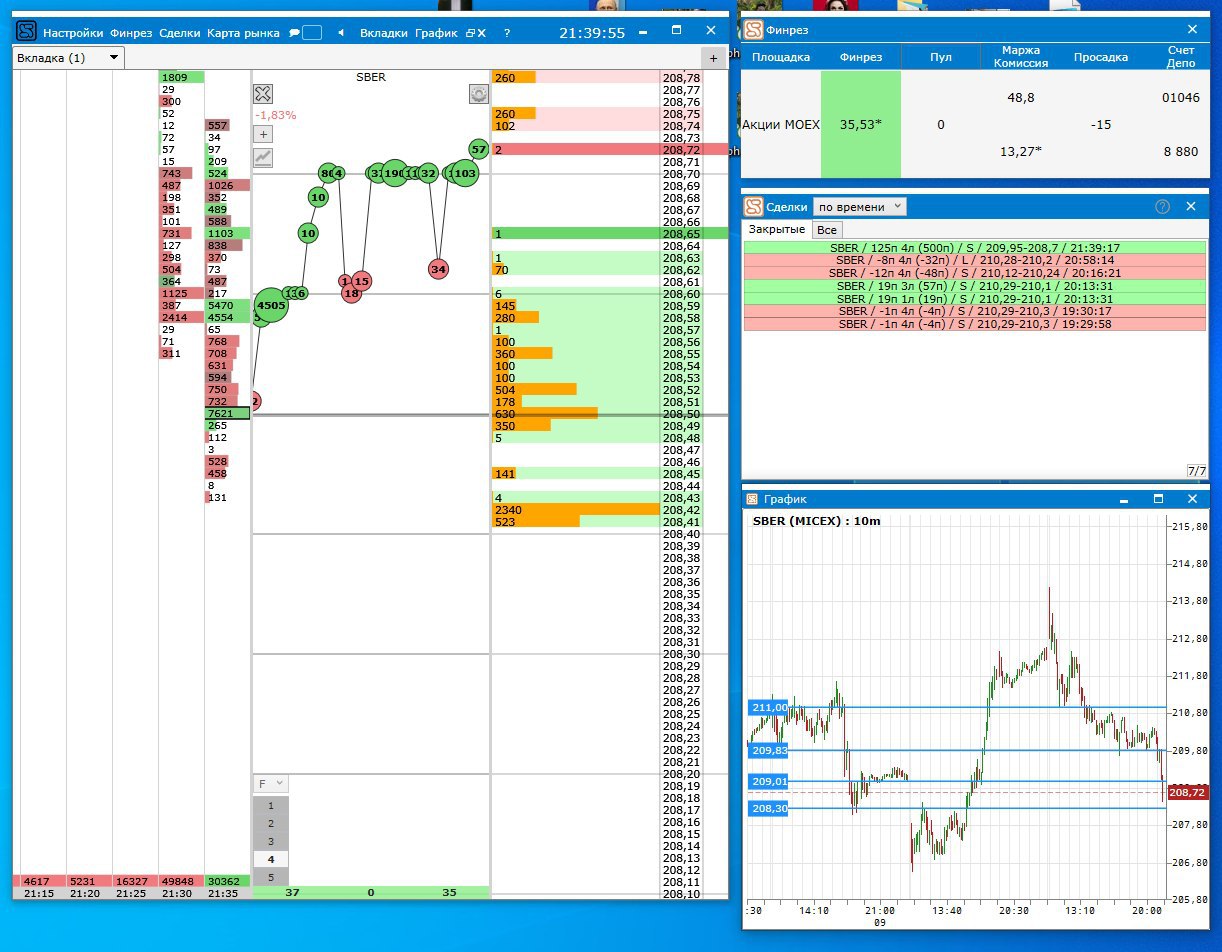Expand the F dropdown in SBER panel
Screen dimensions: 1222x952
(271, 784)
